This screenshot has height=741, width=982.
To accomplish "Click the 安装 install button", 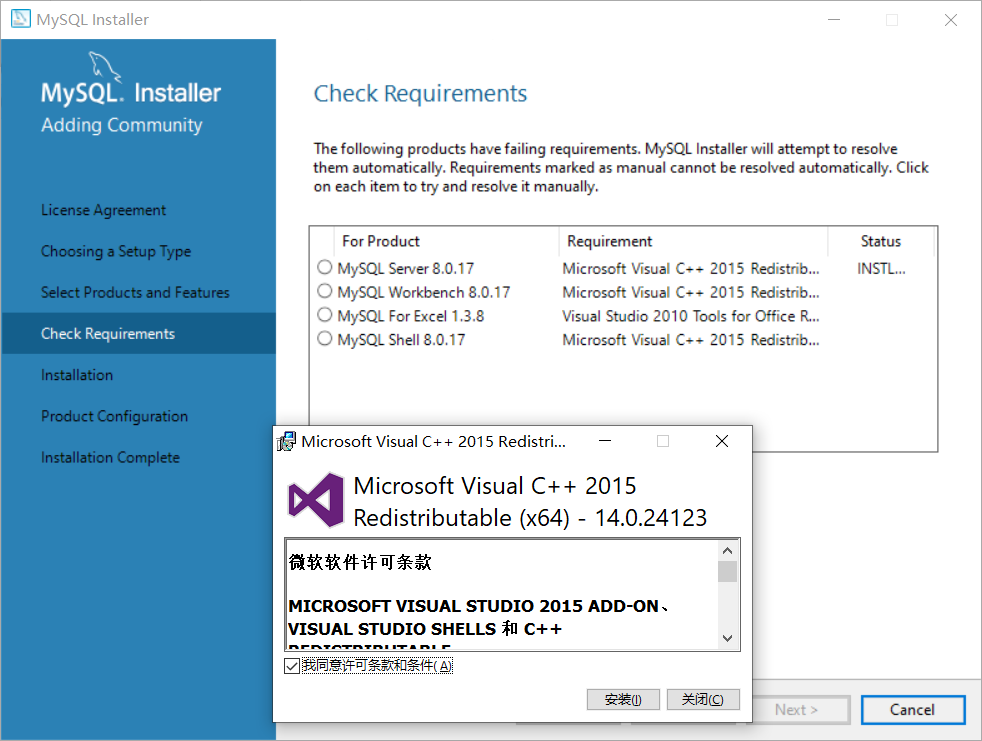I will pyautogui.click(x=623, y=699).
